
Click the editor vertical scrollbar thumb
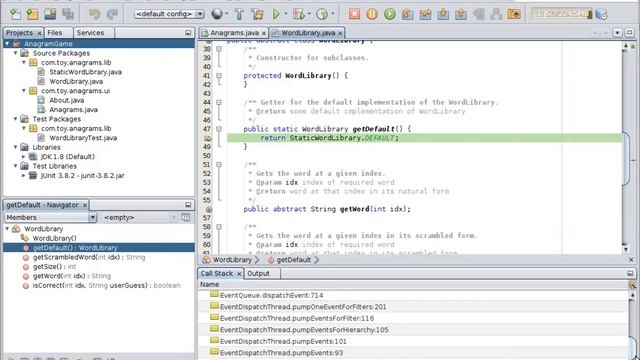tap(626, 159)
